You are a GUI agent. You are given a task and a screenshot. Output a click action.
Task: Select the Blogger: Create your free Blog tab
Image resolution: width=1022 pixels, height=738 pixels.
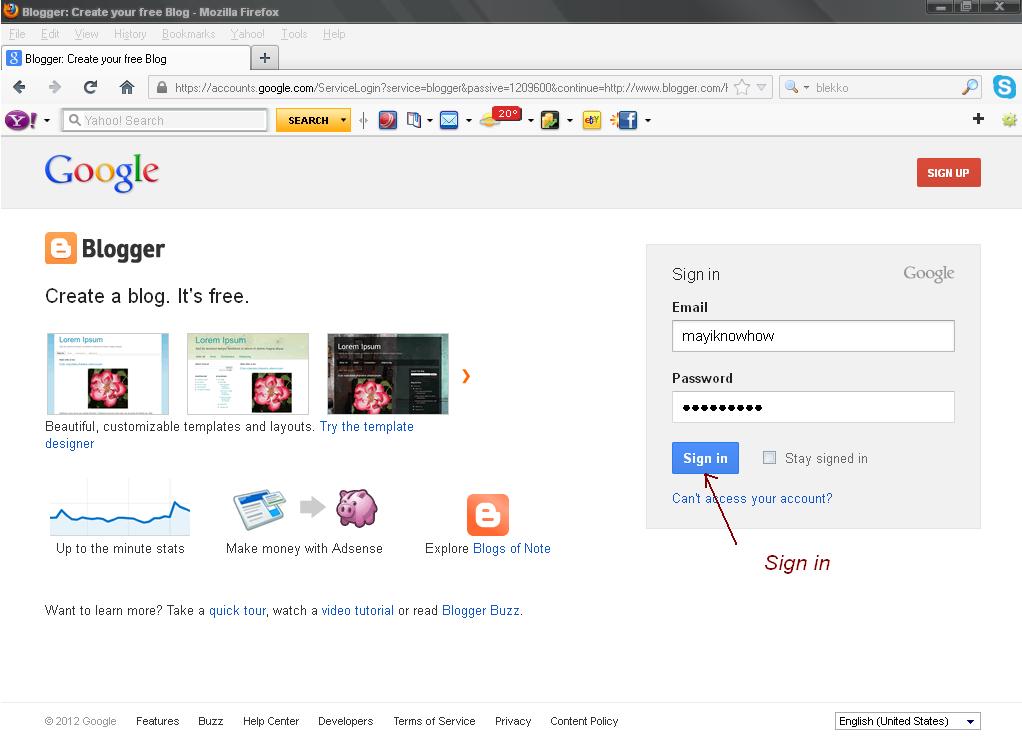click(126, 59)
